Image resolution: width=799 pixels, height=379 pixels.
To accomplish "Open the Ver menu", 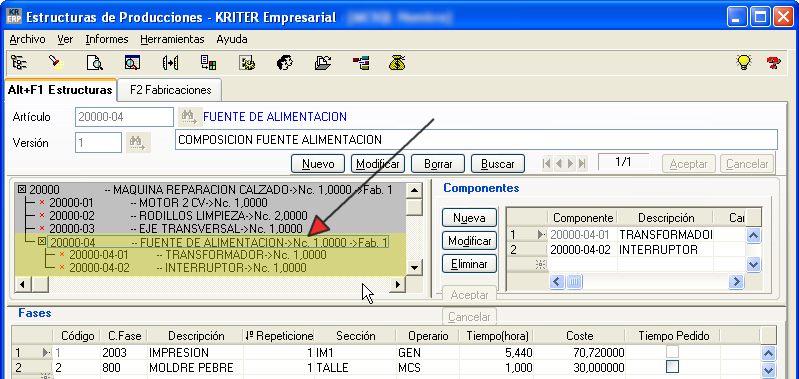I will [65, 39].
